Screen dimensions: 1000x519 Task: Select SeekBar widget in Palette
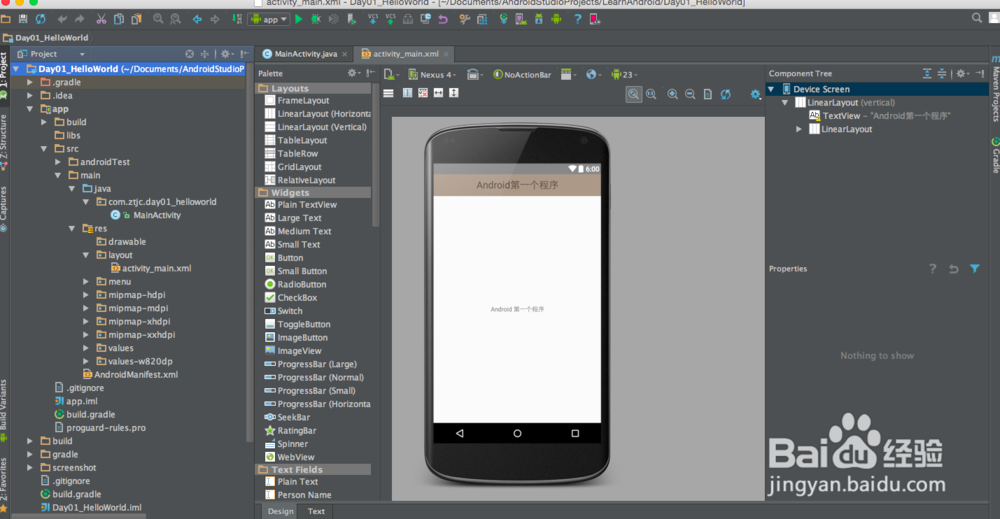(293, 418)
